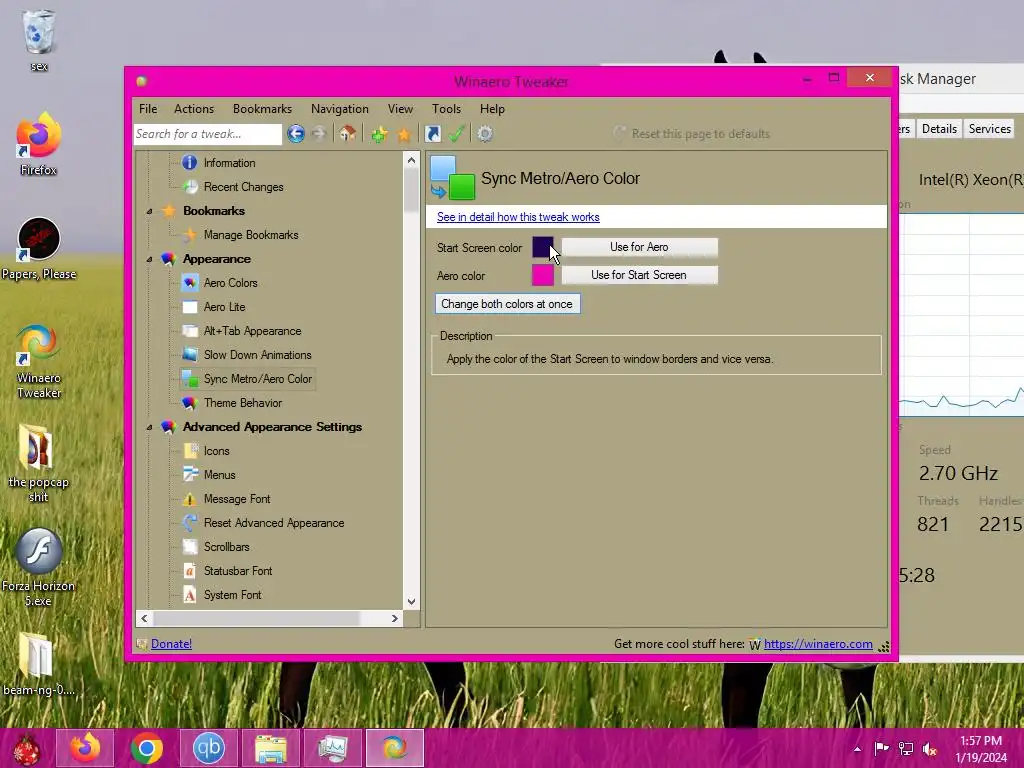Click the create shortcut toolbar icon
This screenshot has width=1024, height=768.
click(x=432, y=134)
